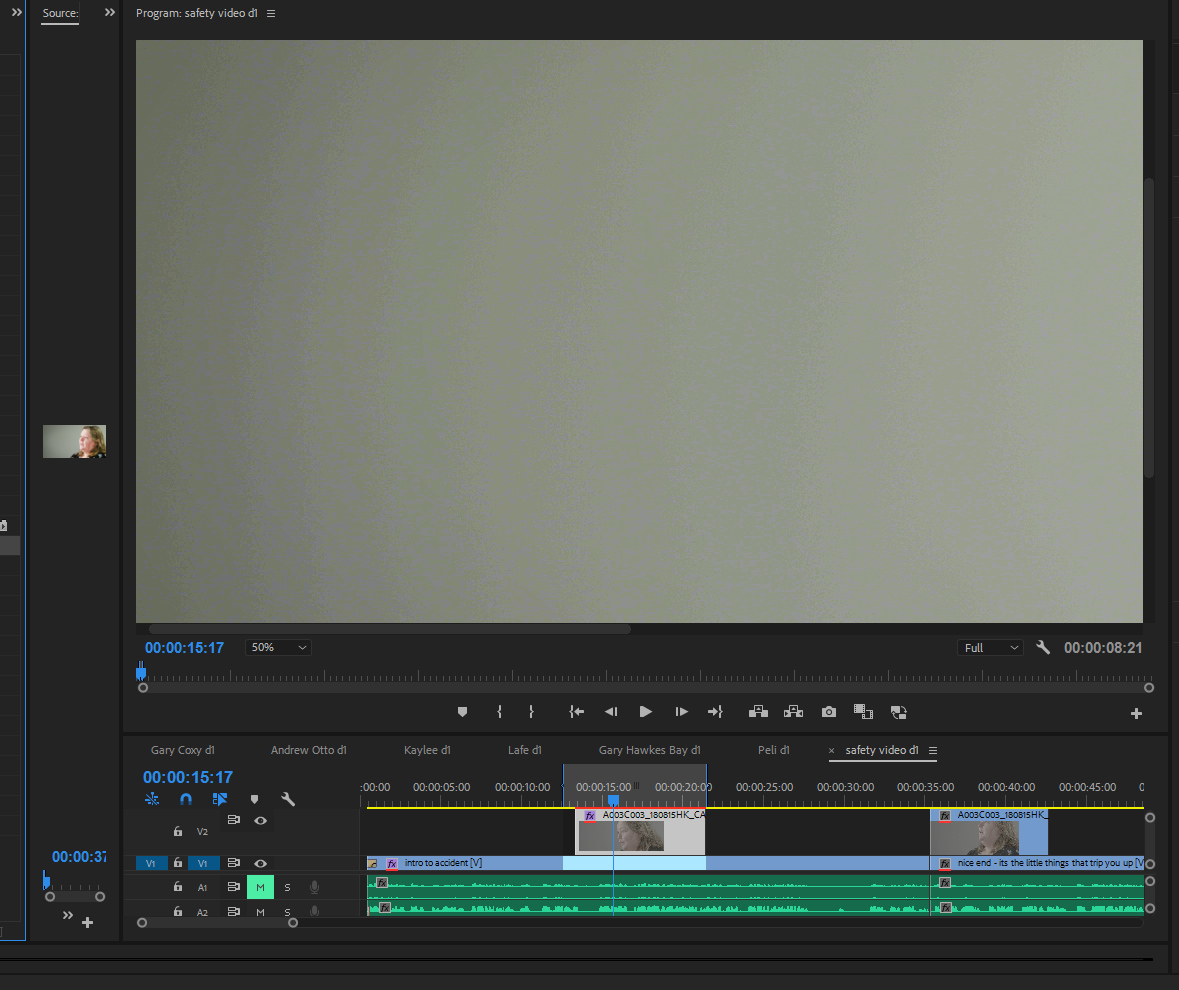The image size is (1179, 990).
Task: Click Program monitor horizontal scrollbar
Action: click(389, 628)
